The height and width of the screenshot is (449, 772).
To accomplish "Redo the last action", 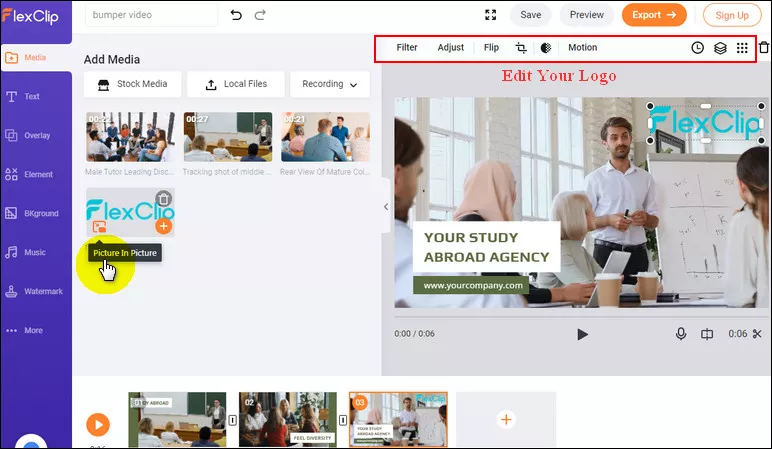I will [x=260, y=15].
